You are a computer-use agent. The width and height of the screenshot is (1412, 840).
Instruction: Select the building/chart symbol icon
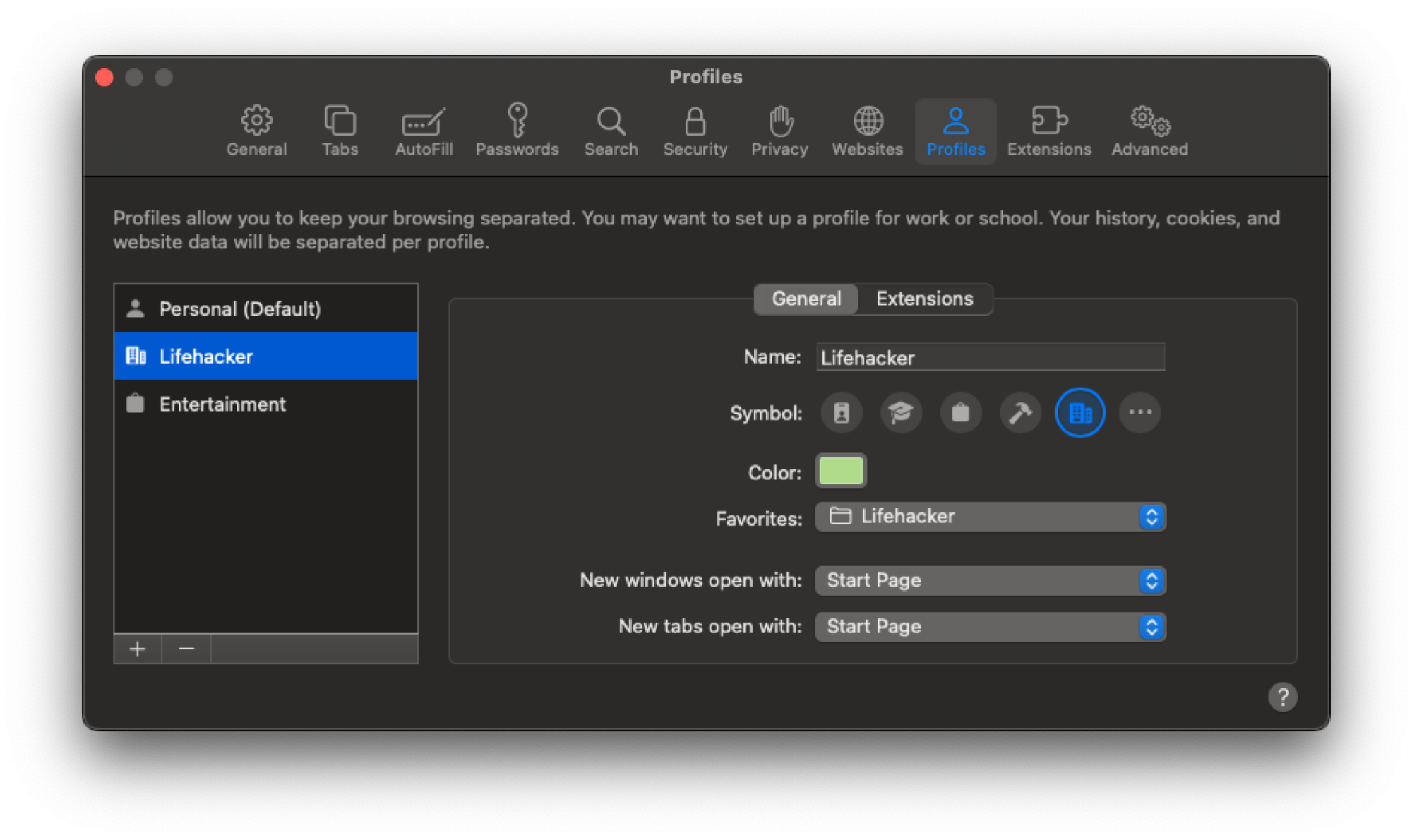(x=1081, y=412)
